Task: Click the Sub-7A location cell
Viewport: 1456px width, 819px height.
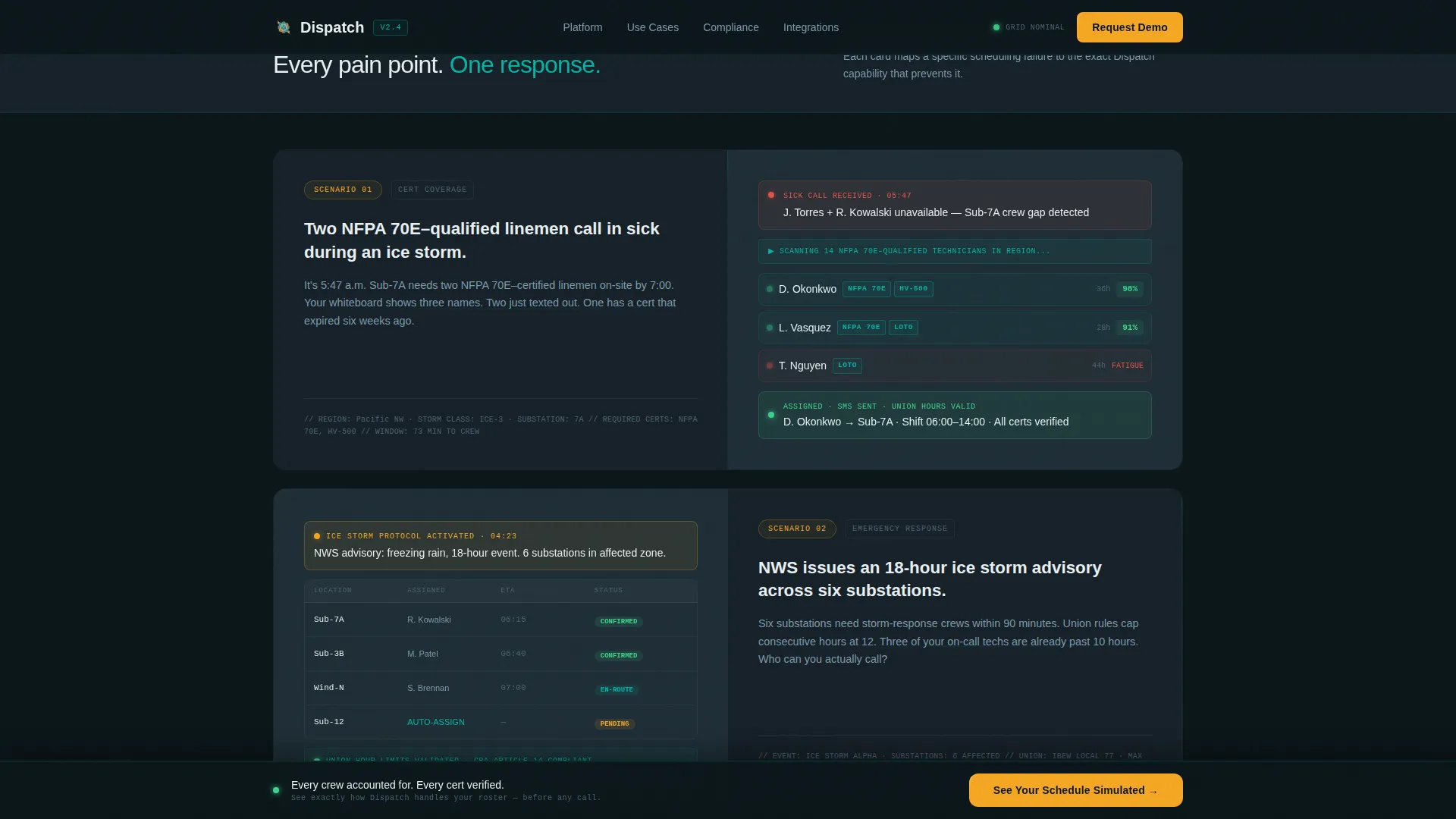Action: coord(329,620)
